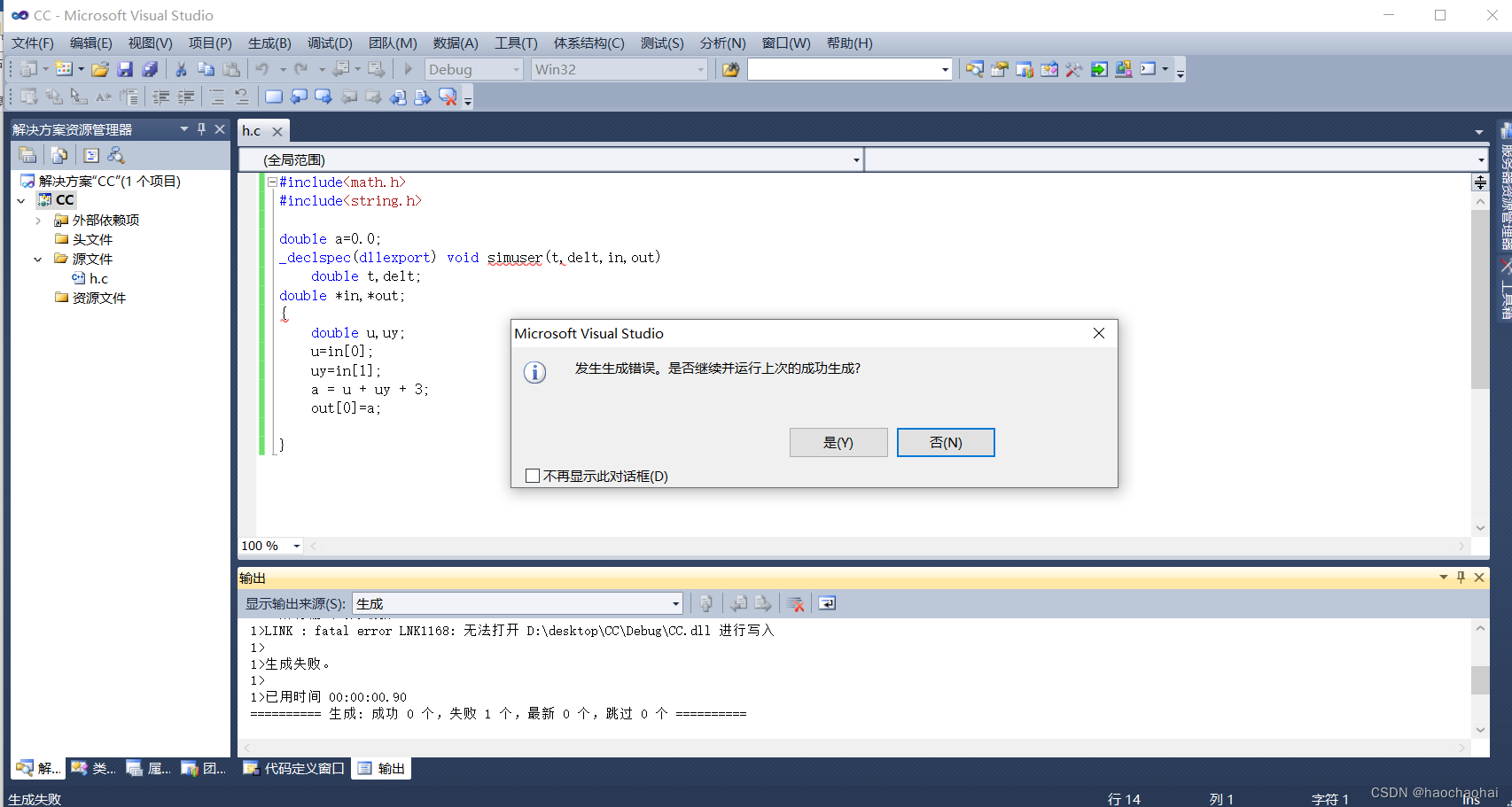Screen dimensions: 1512x807
Task: Open the 100 % zoom dropdown
Action: click(297, 546)
